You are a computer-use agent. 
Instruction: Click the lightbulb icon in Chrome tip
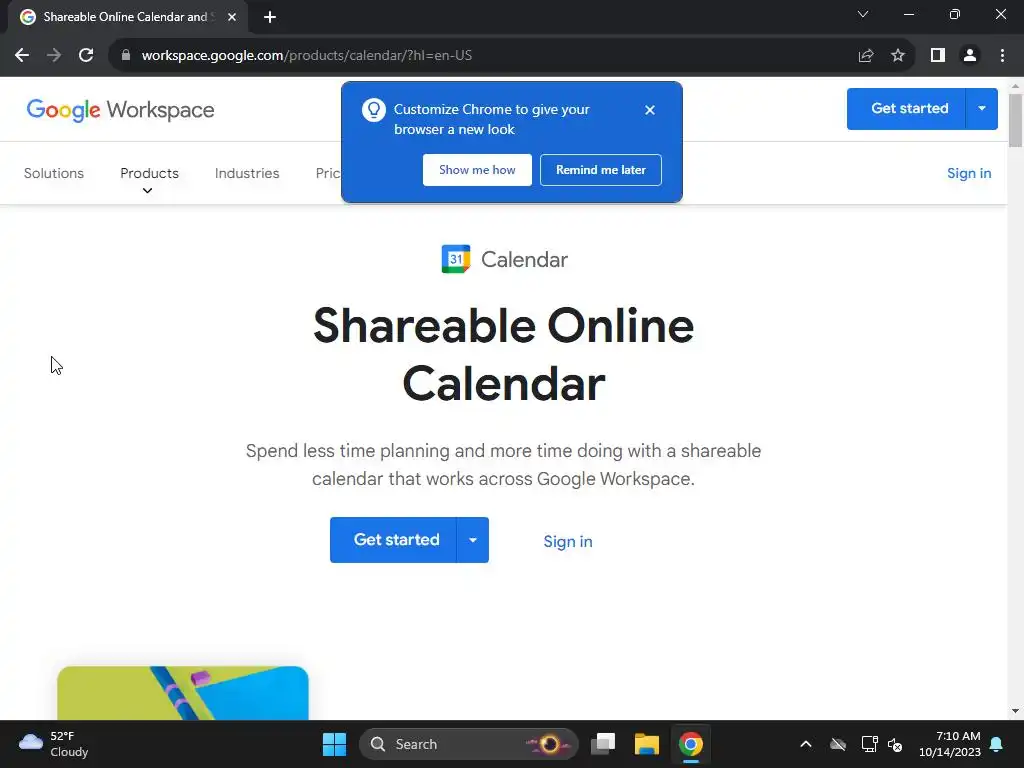click(x=374, y=110)
